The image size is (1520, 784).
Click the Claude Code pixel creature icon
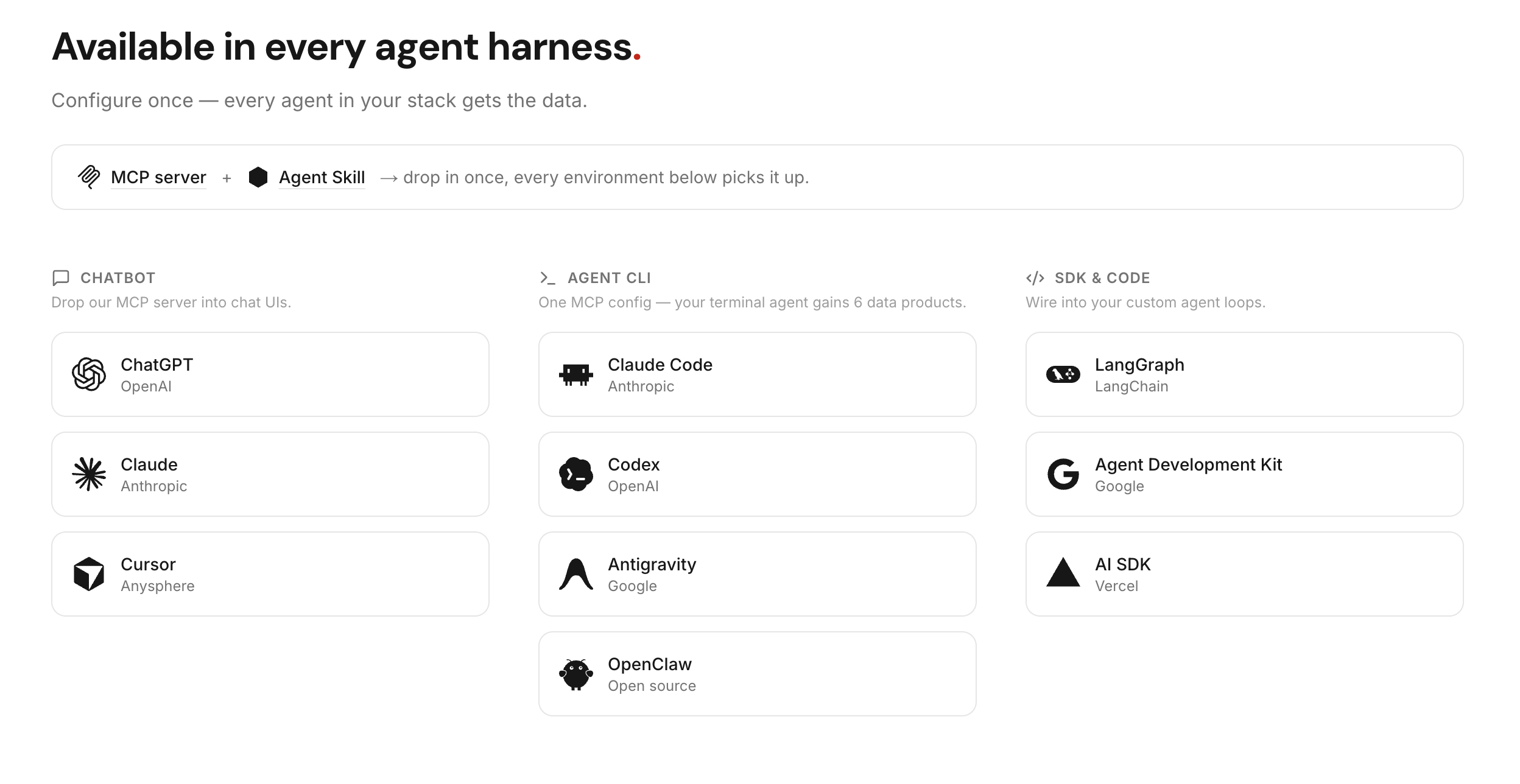pos(576,374)
